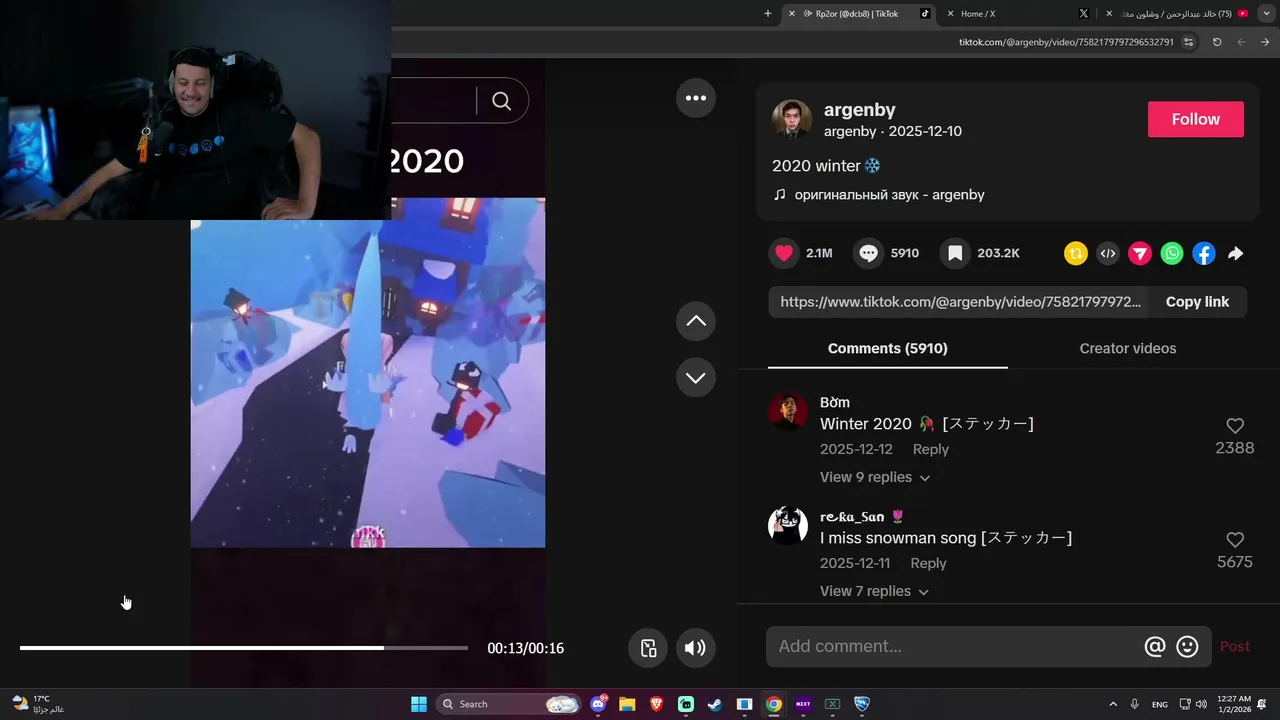Insert mention with @ icon
1280x720 pixels.
coord(1155,647)
